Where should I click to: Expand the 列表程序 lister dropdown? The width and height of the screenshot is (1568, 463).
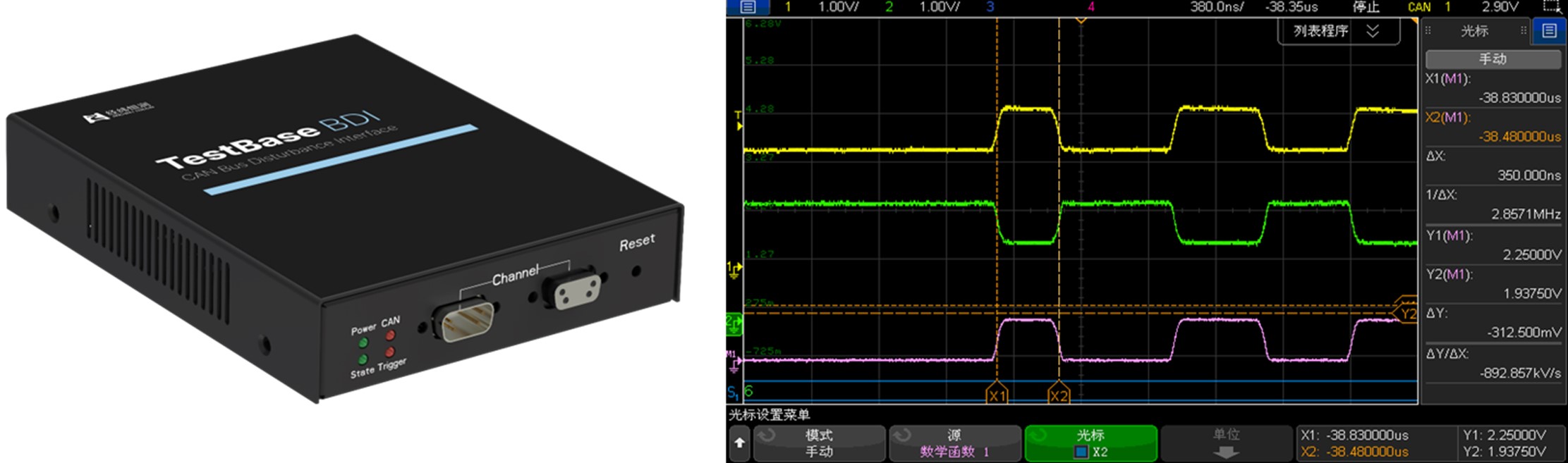(1338, 32)
